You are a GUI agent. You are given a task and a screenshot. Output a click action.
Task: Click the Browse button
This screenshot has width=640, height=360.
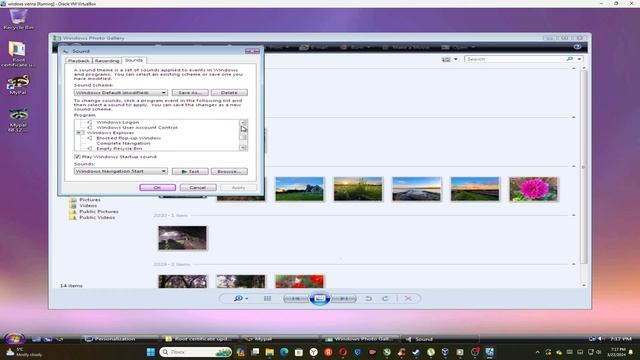tap(229, 171)
